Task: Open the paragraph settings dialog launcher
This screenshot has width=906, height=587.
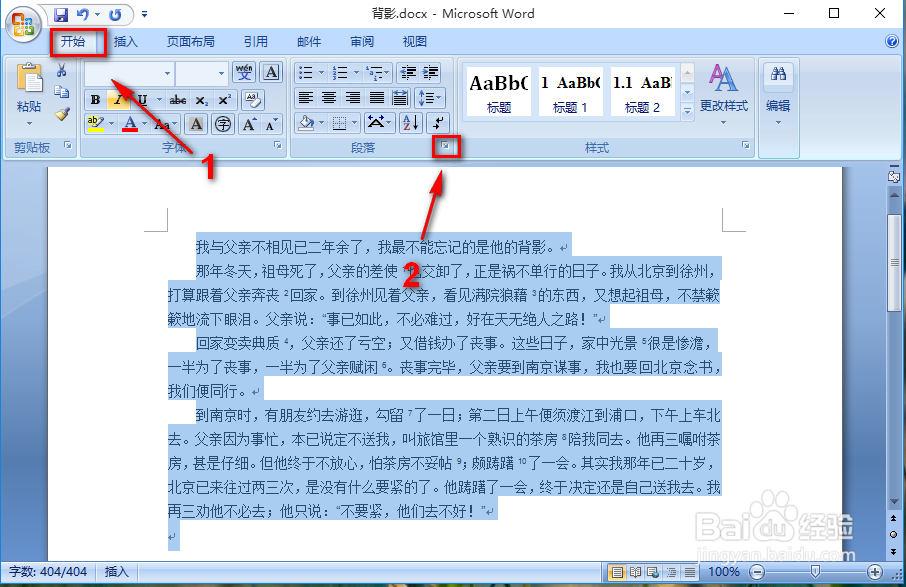Action: coord(444,145)
